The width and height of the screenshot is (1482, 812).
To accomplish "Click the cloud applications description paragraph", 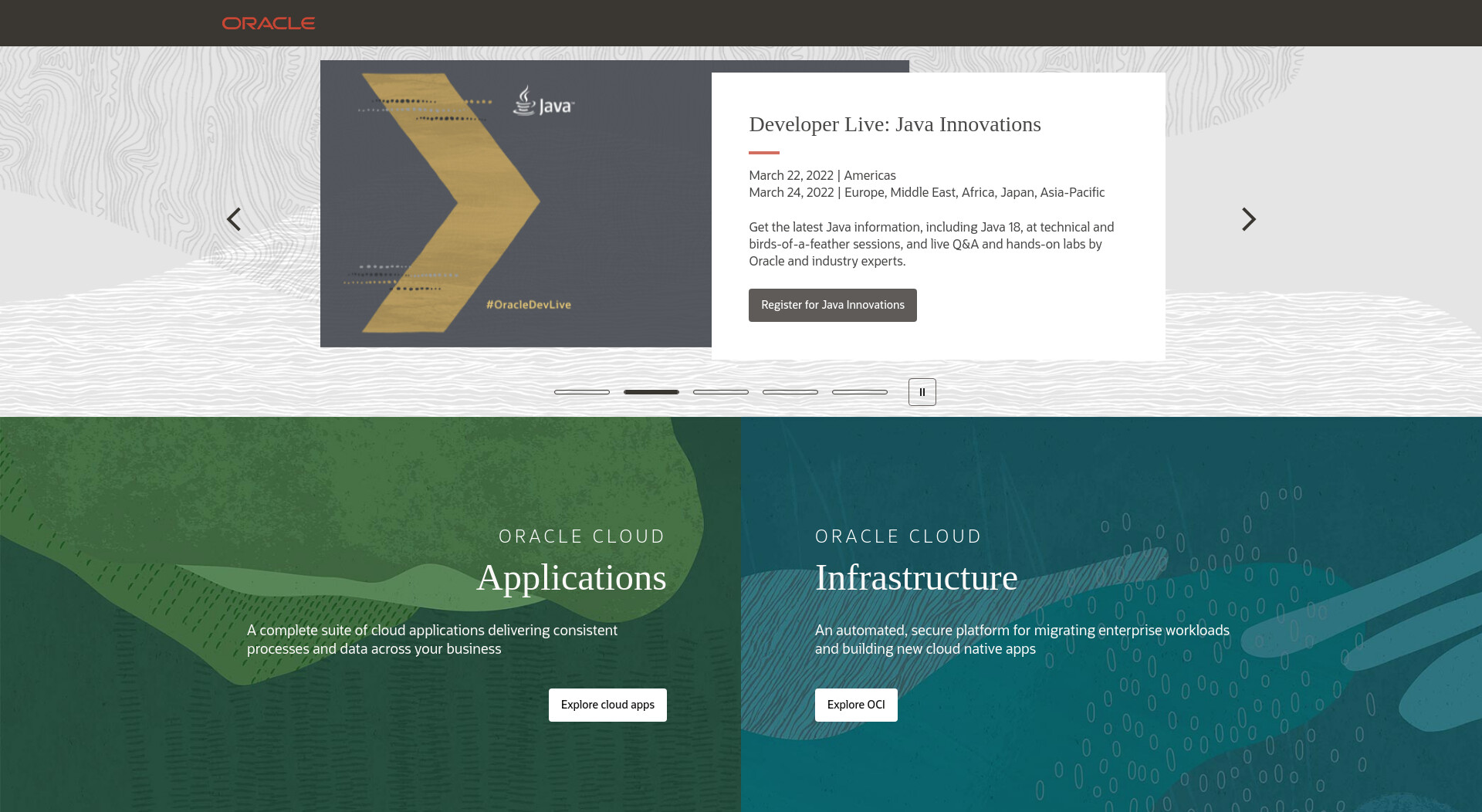I will [x=432, y=639].
